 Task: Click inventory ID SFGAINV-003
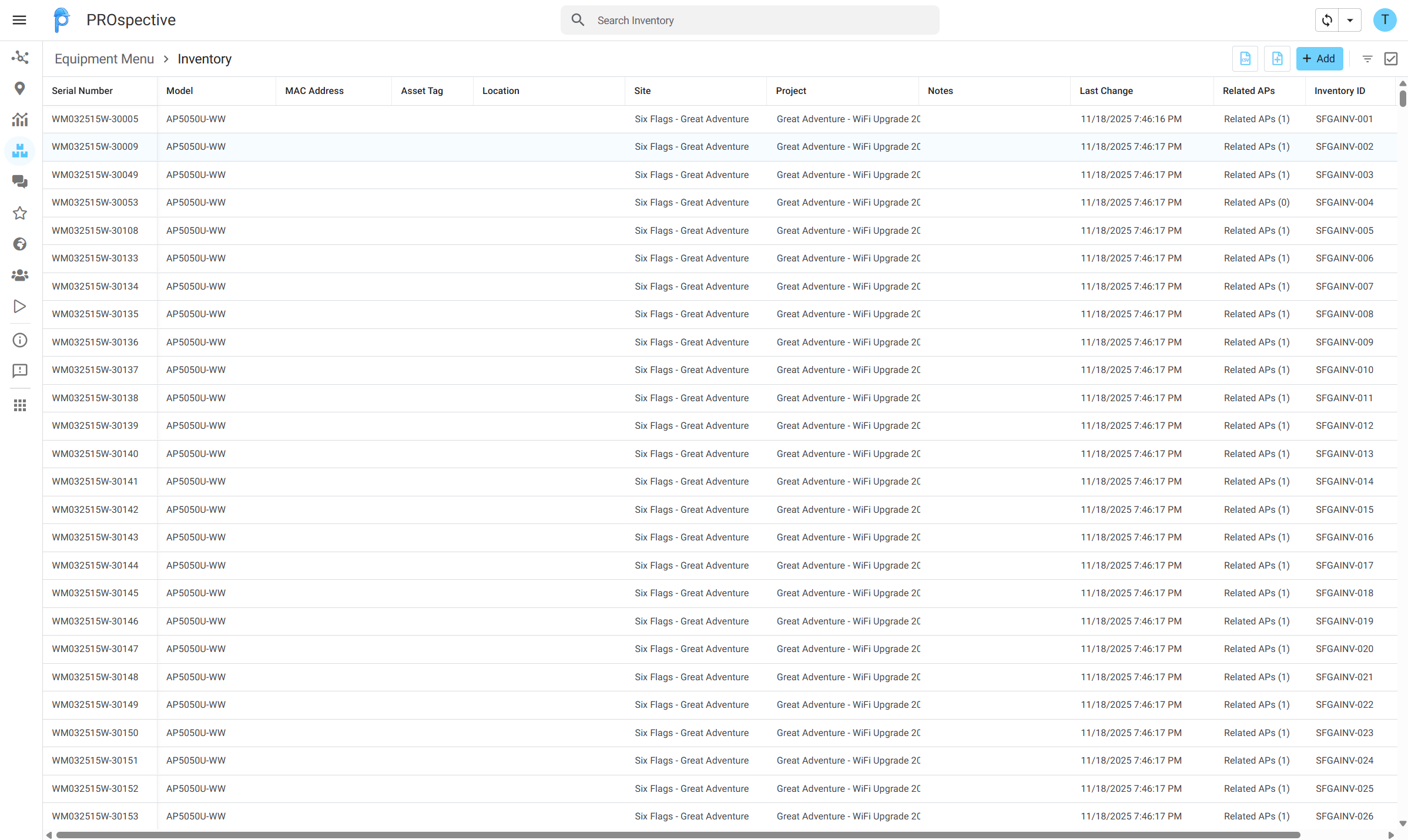1345,175
